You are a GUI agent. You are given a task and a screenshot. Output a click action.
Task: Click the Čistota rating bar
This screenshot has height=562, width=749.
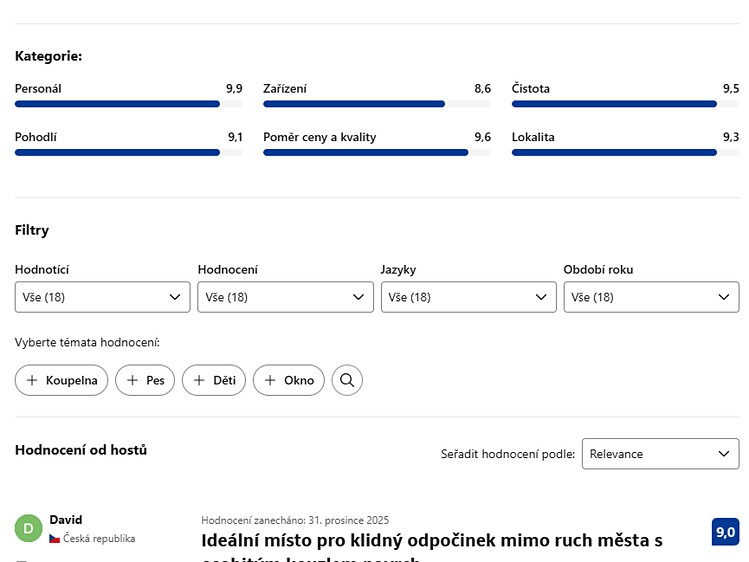pyautogui.click(x=625, y=104)
